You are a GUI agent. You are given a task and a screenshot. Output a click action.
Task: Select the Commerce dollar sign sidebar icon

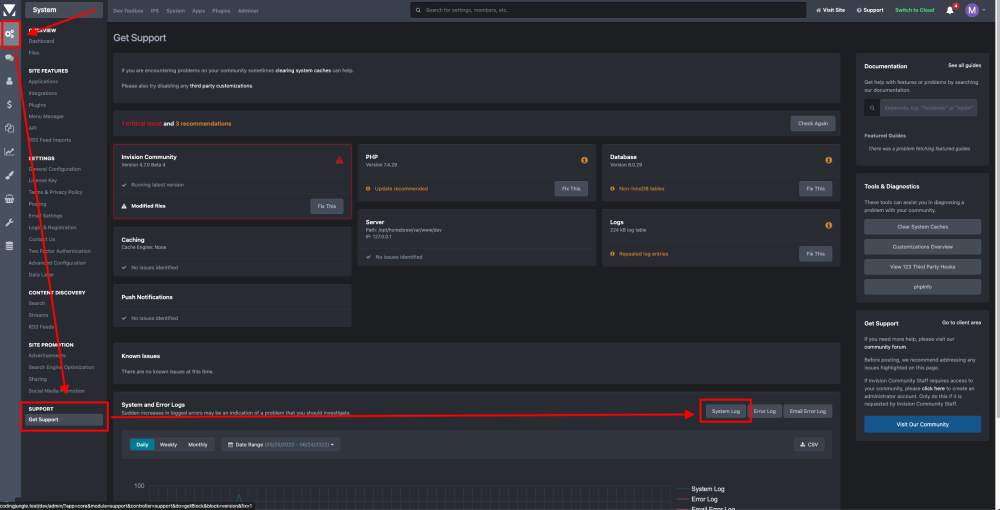point(9,104)
